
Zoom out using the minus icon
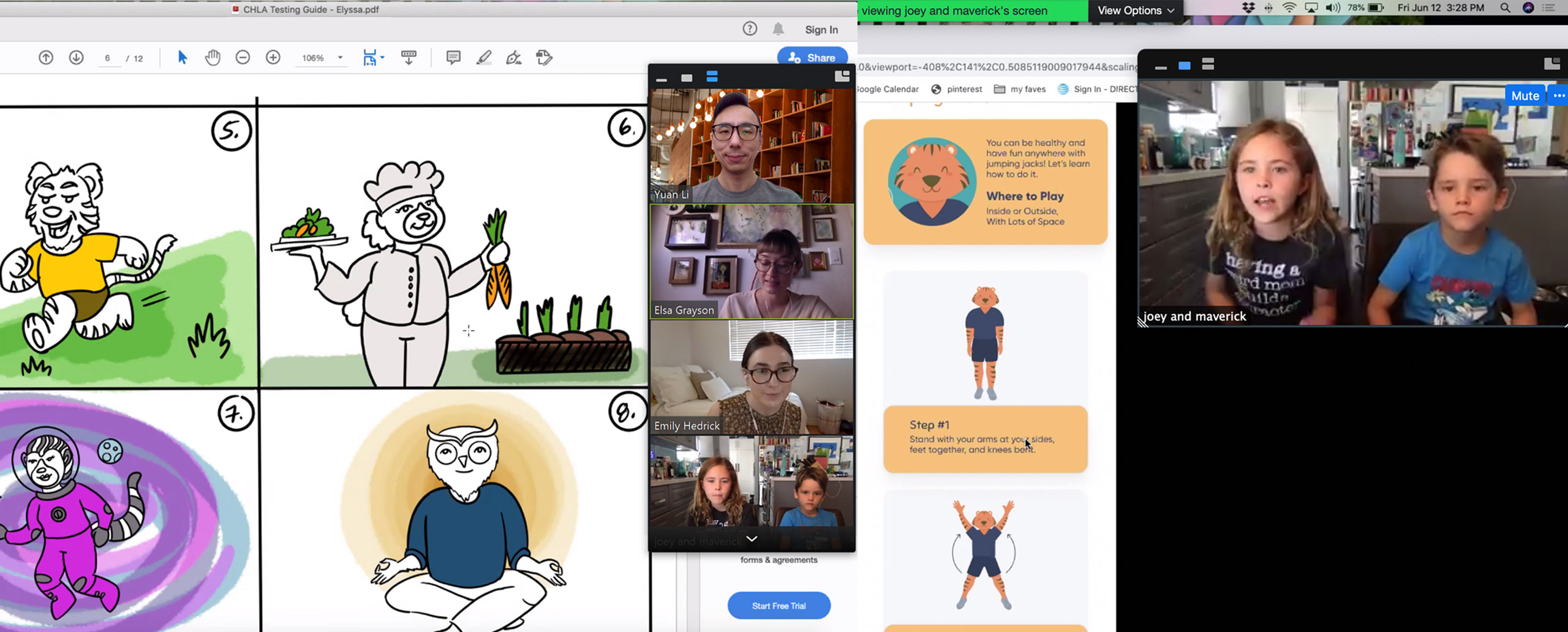(243, 58)
